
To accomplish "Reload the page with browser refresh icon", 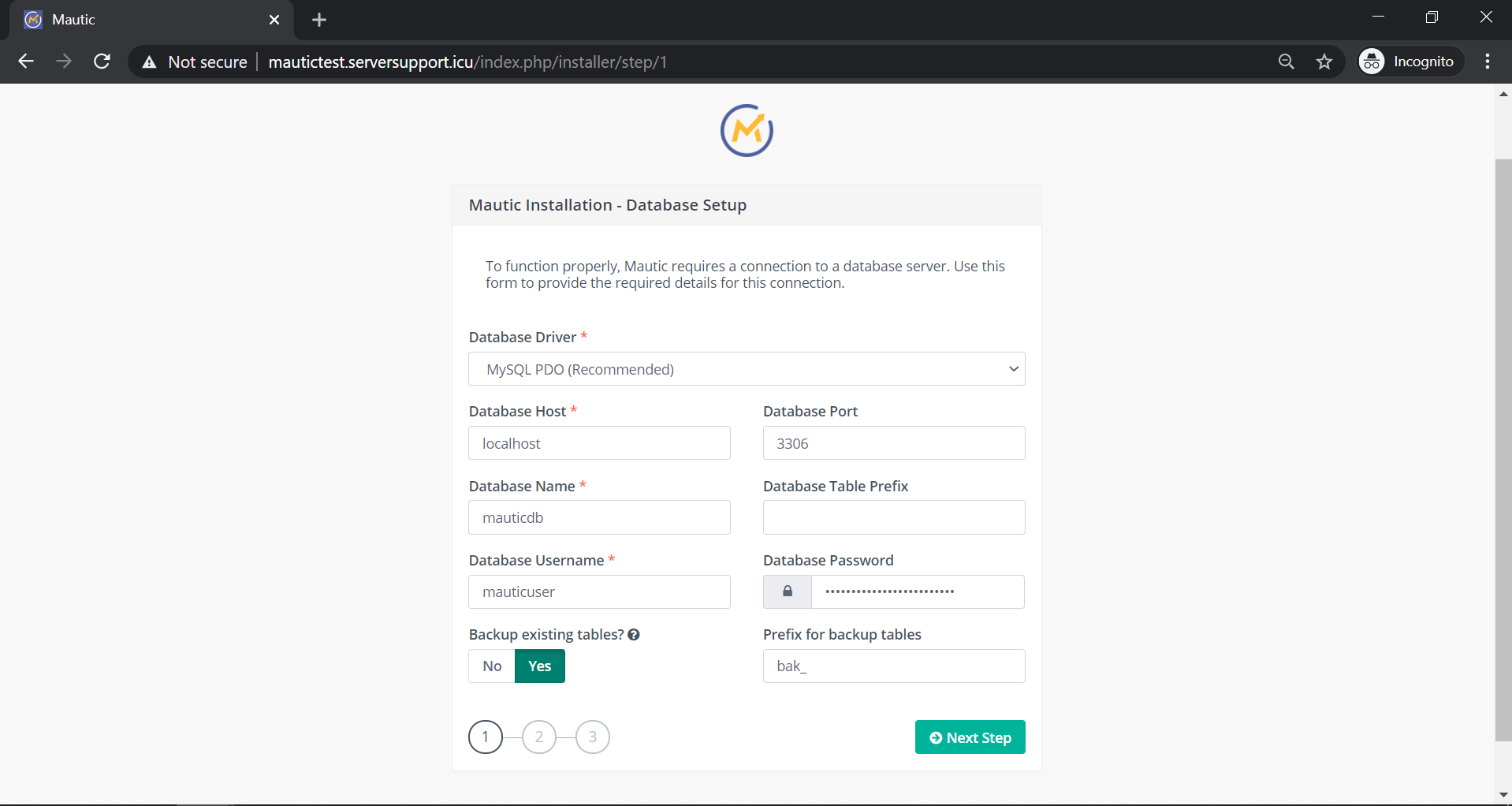I will (x=102, y=62).
